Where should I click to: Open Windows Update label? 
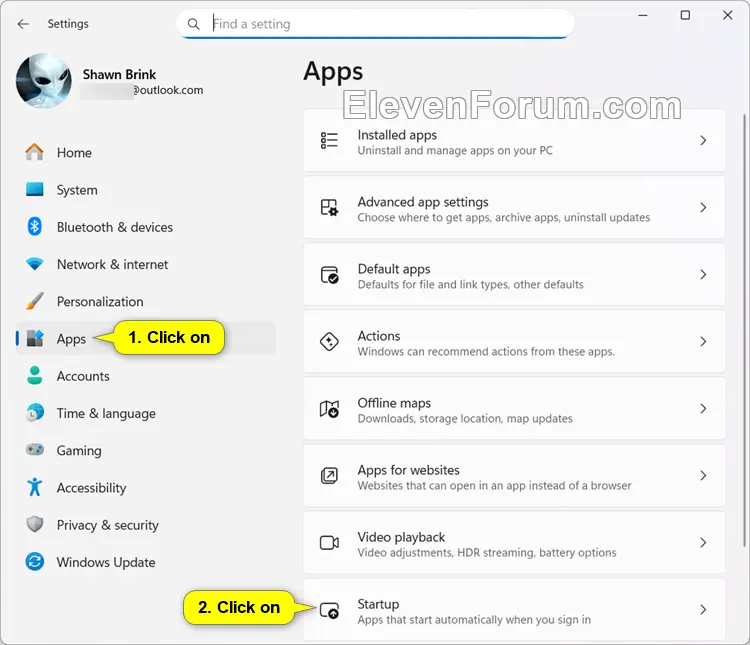coord(106,562)
